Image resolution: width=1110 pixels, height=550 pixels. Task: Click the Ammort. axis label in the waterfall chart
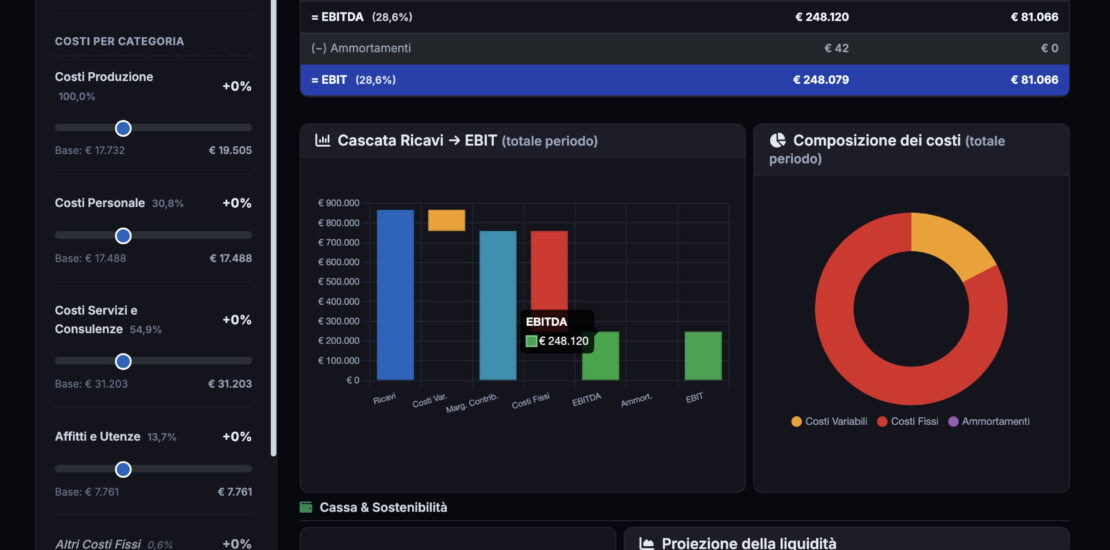636,400
